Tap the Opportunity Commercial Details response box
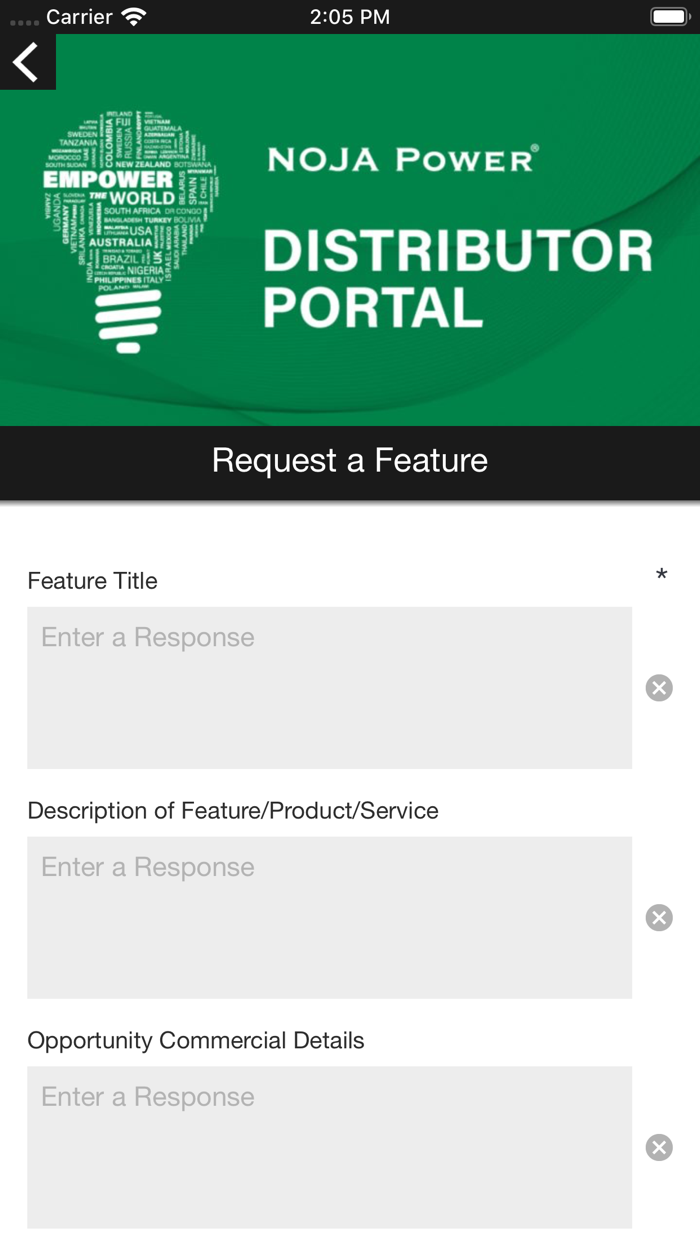 point(328,1147)
